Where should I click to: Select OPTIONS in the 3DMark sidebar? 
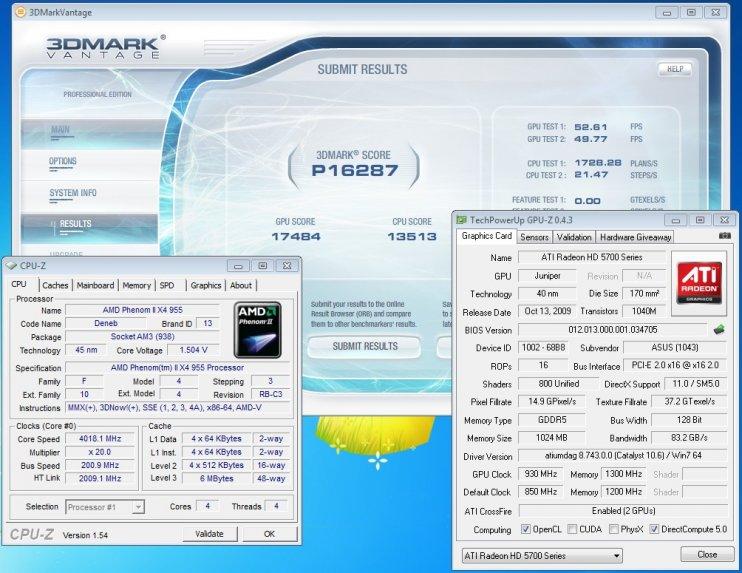point(63,161)
